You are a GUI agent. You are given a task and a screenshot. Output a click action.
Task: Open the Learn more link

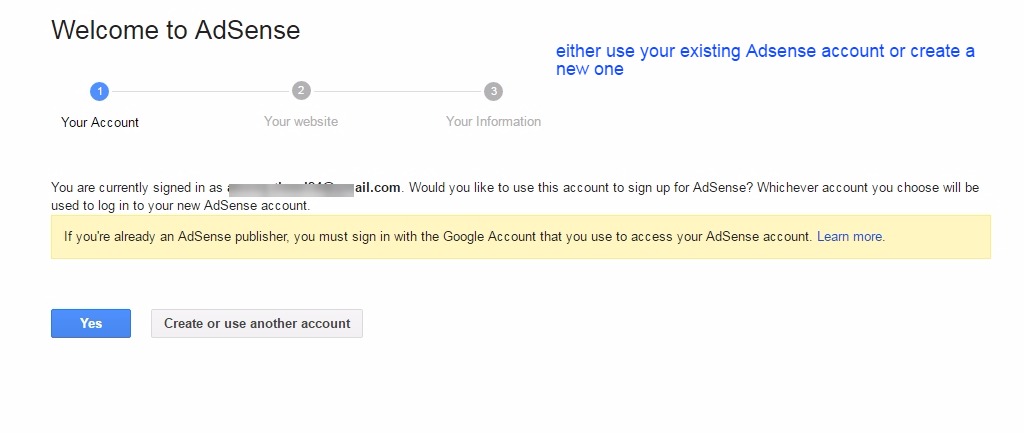coord(850,237)
